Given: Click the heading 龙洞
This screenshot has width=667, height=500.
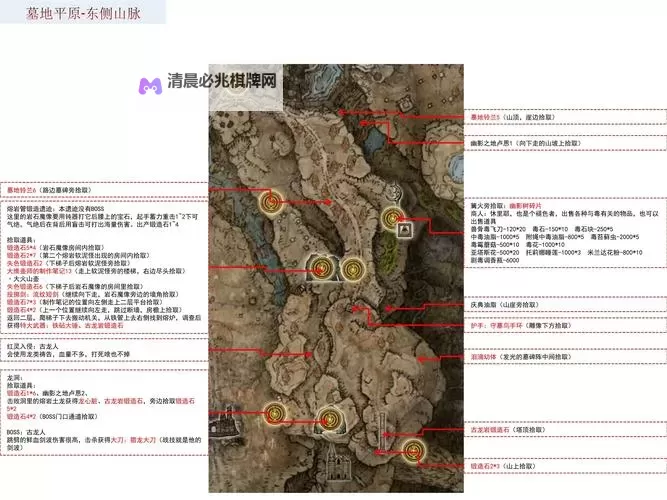Looking at the screenshot, I should click(15, 377).
